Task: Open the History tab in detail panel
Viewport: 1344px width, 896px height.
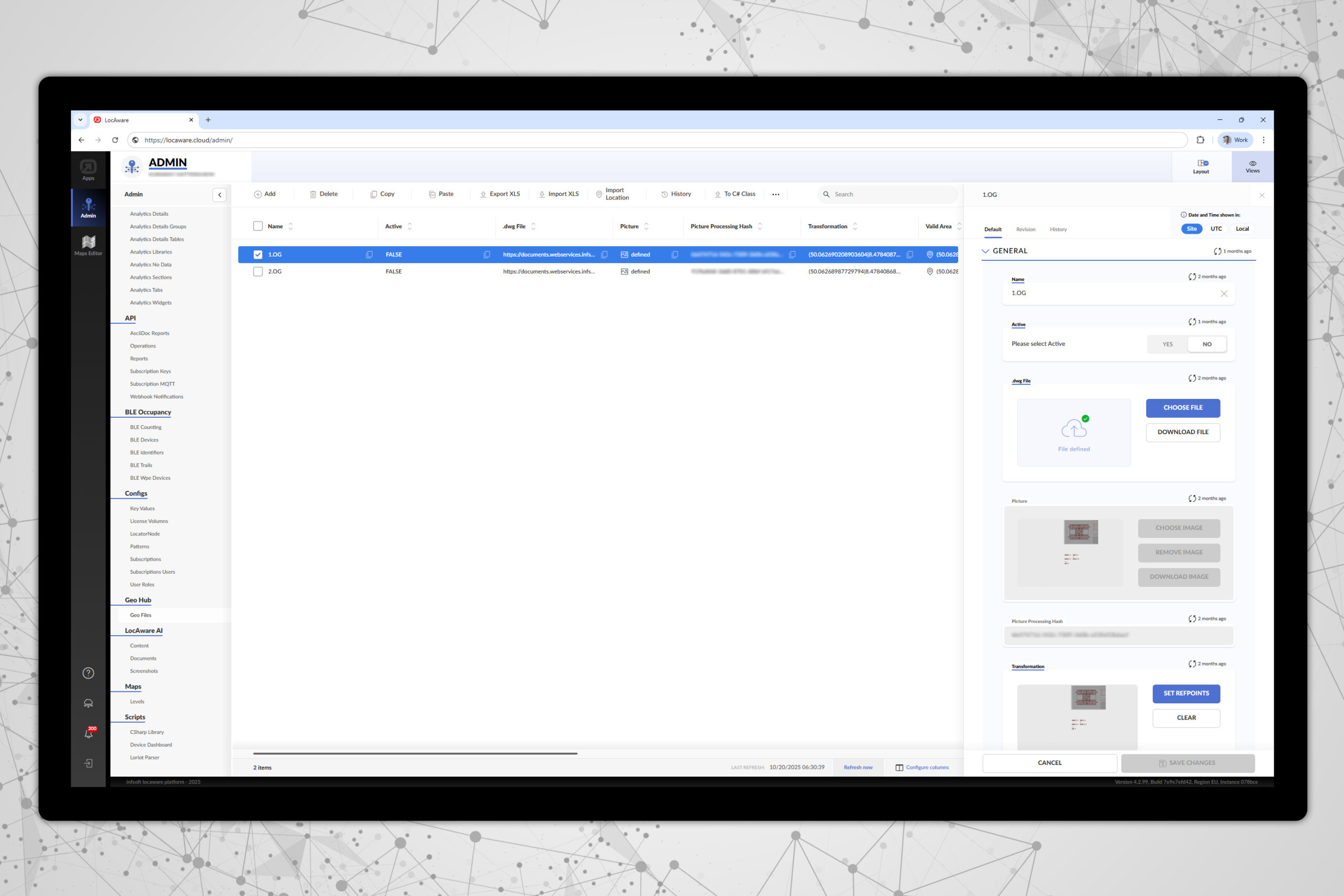Action: (x=1058, y=229)
